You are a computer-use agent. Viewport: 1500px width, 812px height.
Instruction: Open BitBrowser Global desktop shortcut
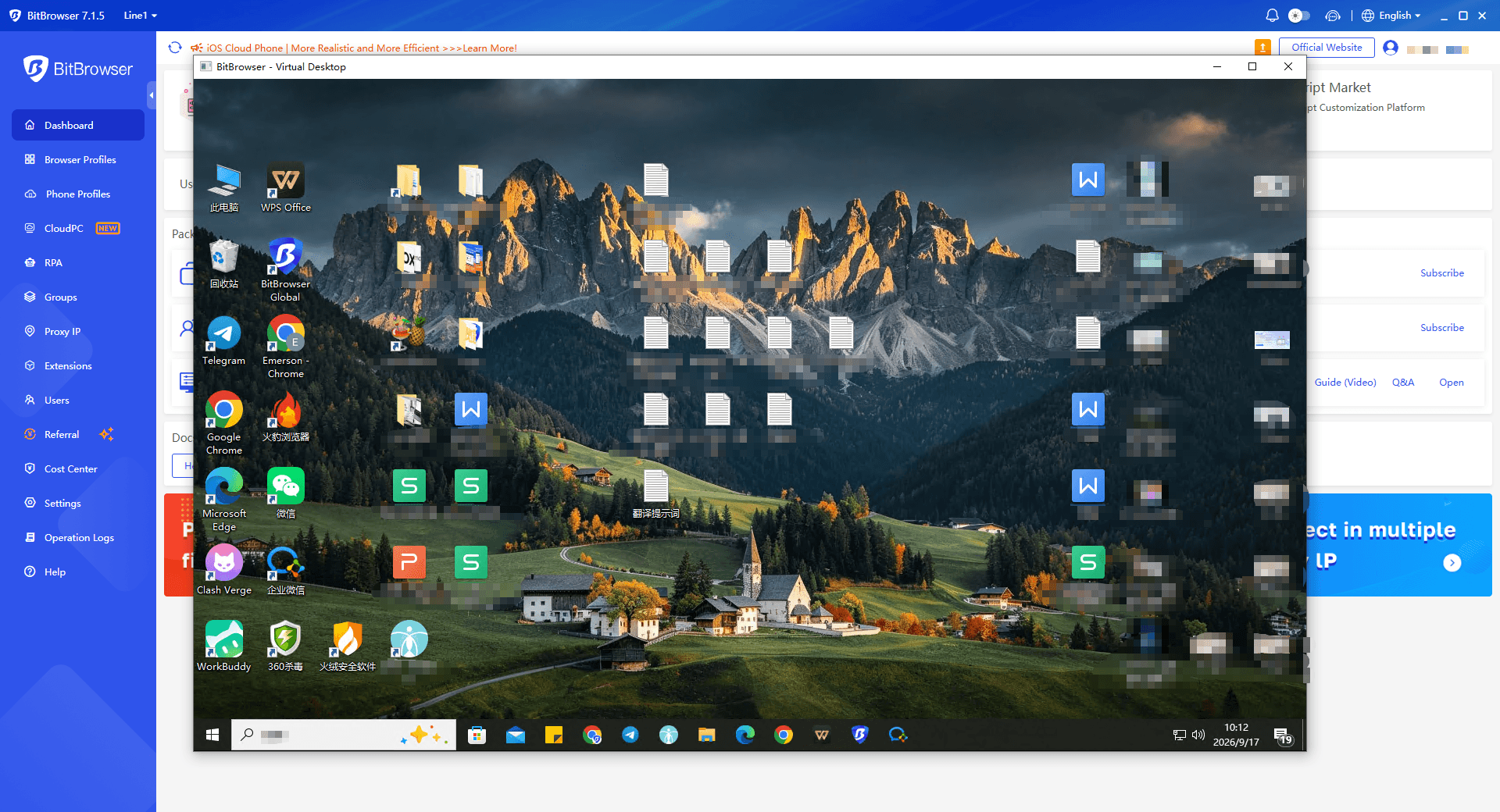(x=286, y=269)
